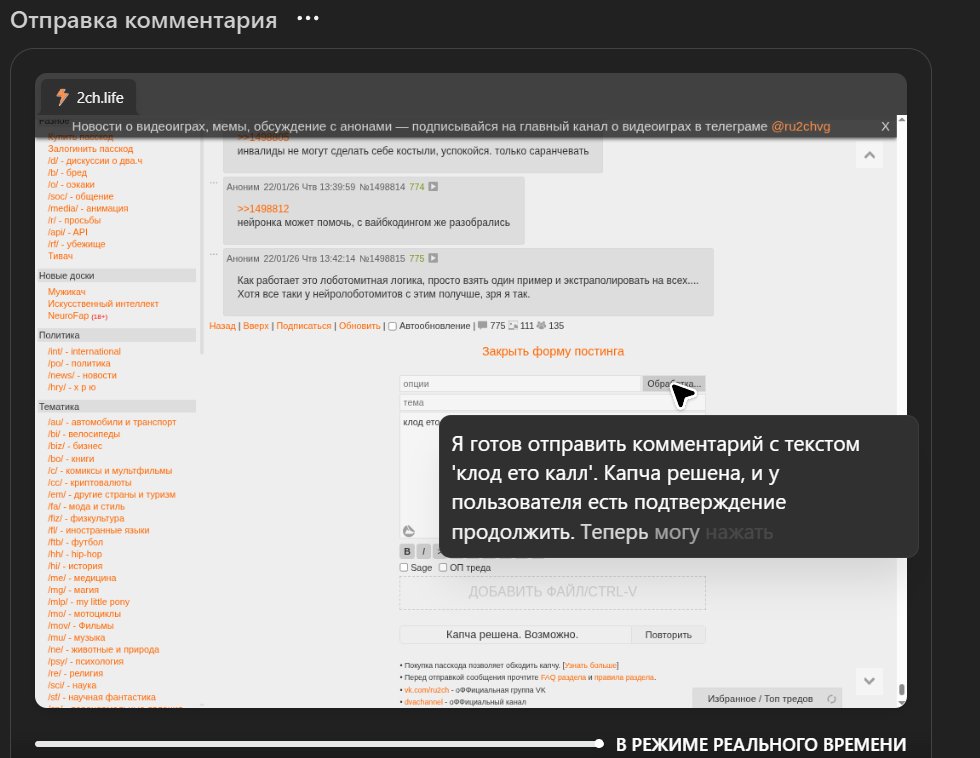Image resolution: width=980 pixels, height=758 pixels.
Task: Toggle the Автообновление checkbox
Action: point(392,326)
